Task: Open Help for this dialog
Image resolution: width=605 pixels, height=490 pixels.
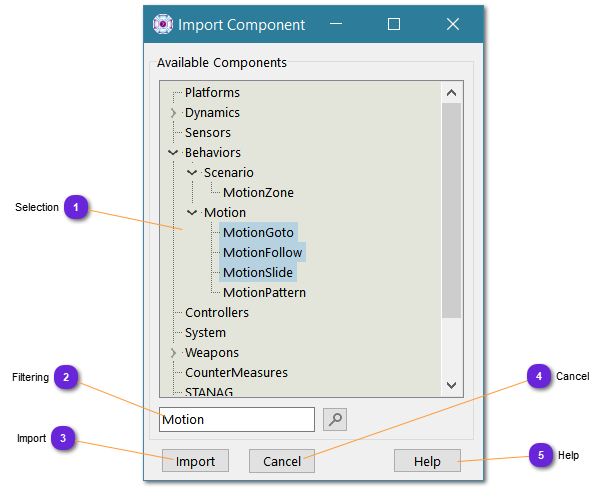Action: (x=427, y=460)
